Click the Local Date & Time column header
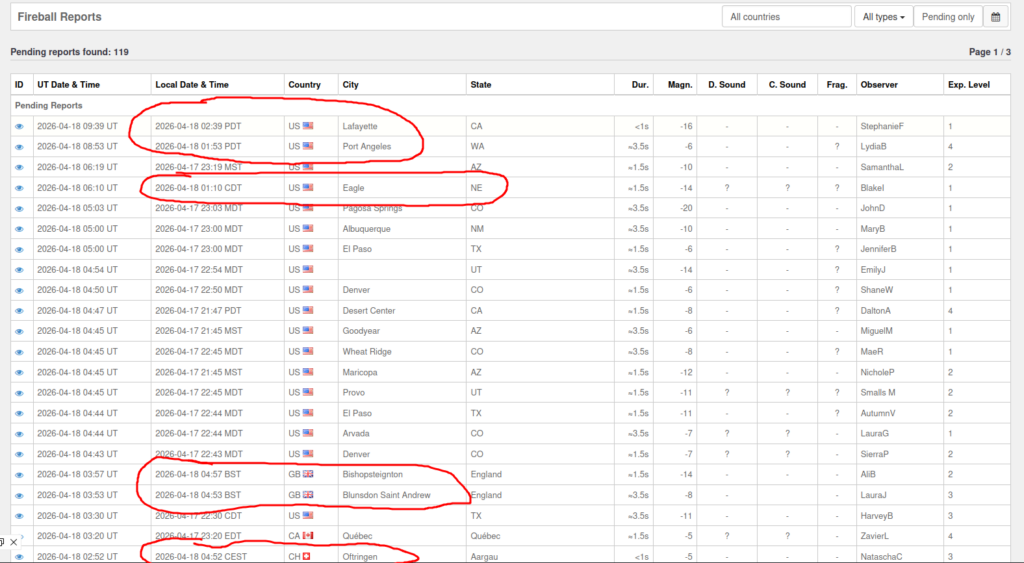The image size is (1024, 563). [x=192, y=85]
